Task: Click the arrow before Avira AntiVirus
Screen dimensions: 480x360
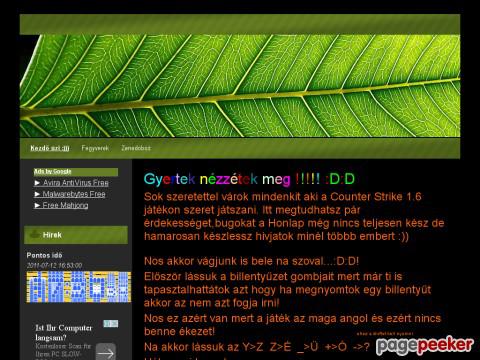Action: pyautogui.click(x=37, y=183)
